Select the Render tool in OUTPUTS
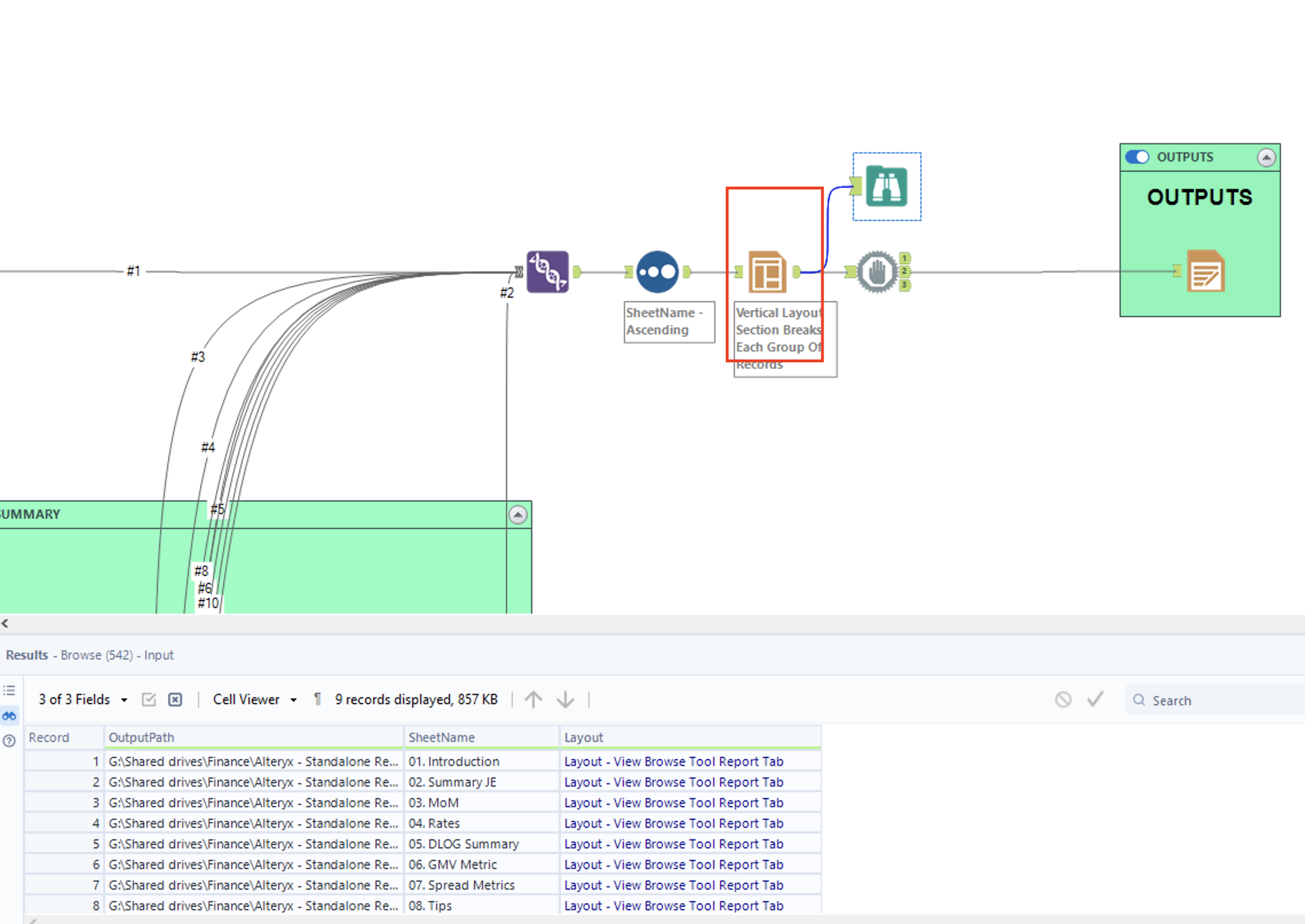 (1205, 271)
